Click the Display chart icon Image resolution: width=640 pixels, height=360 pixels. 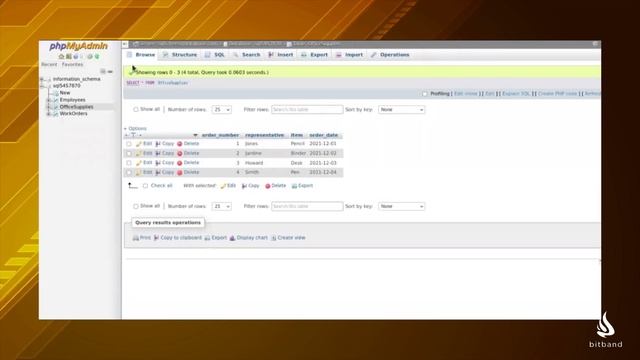click(x=232, y=238)
